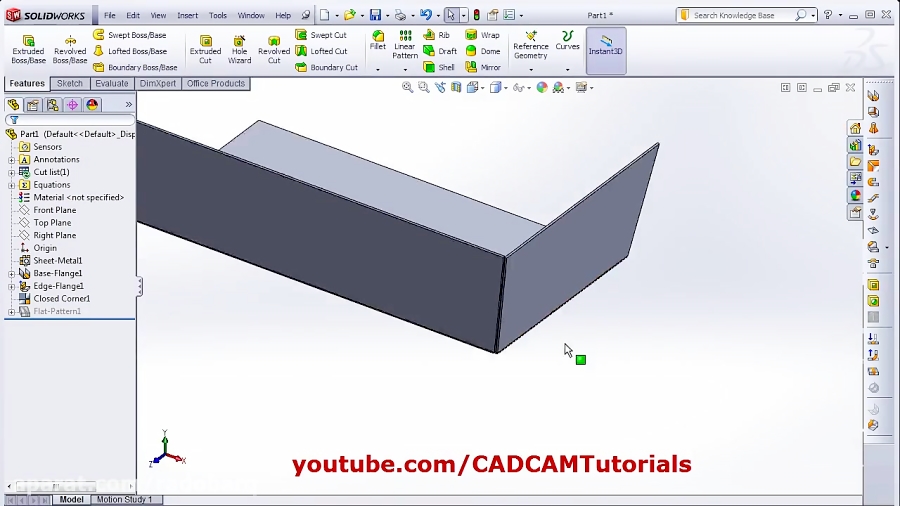
Task: Open the Fillet dropdown arrow
Action: [378, 69]
